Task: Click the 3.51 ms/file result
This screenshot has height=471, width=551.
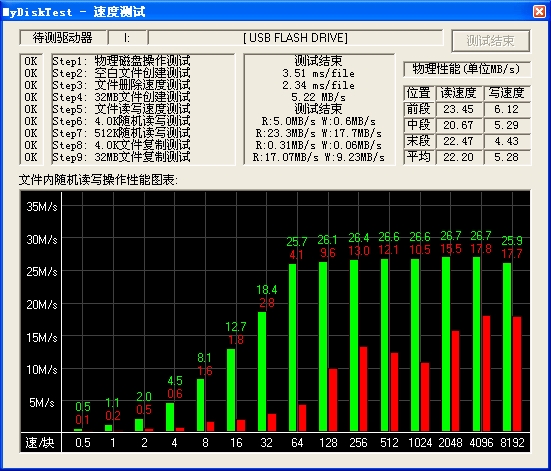Action: 318,73
